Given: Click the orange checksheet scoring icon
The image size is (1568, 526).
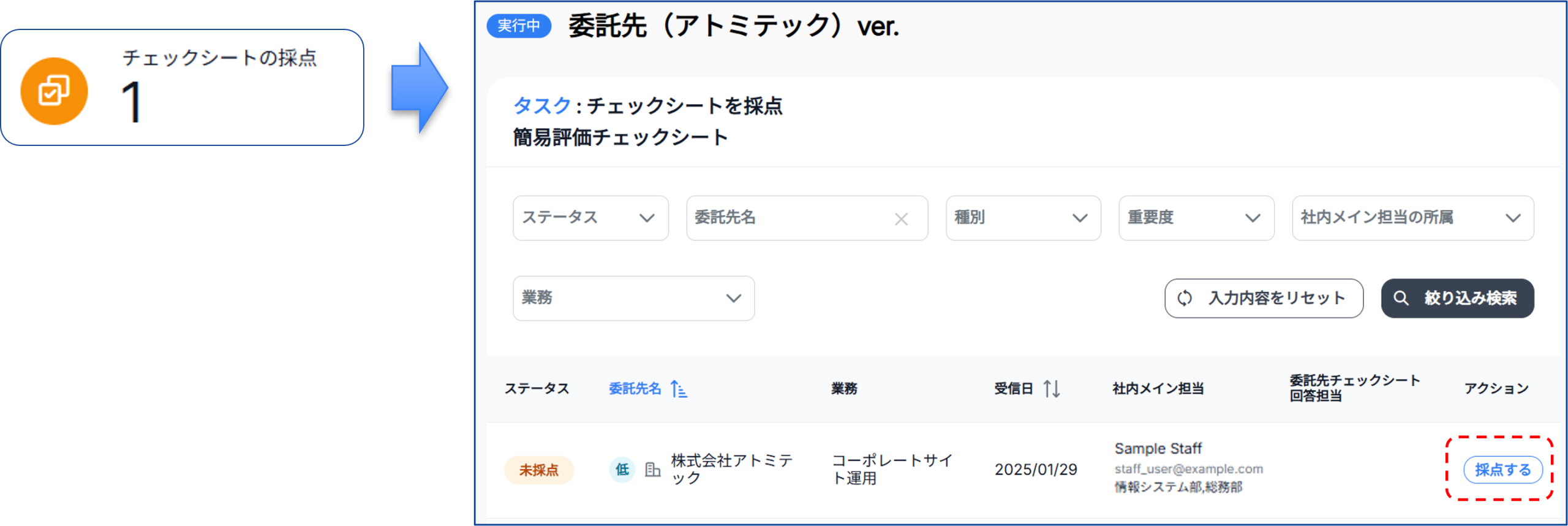Looking at the screenshot, I should coord(54,91).
